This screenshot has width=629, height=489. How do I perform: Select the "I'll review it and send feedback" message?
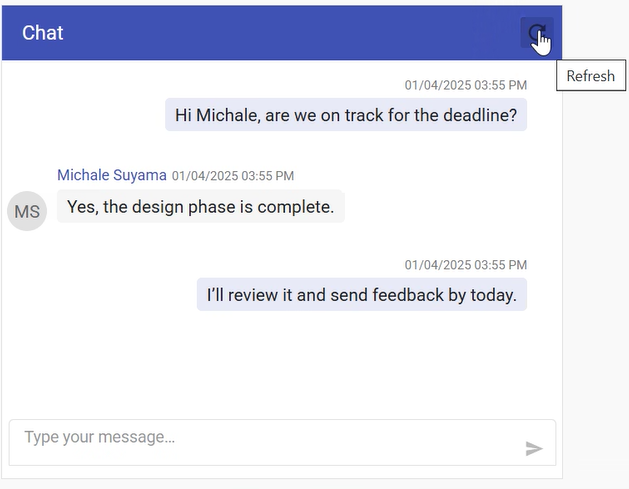click(x=361, y=295)
